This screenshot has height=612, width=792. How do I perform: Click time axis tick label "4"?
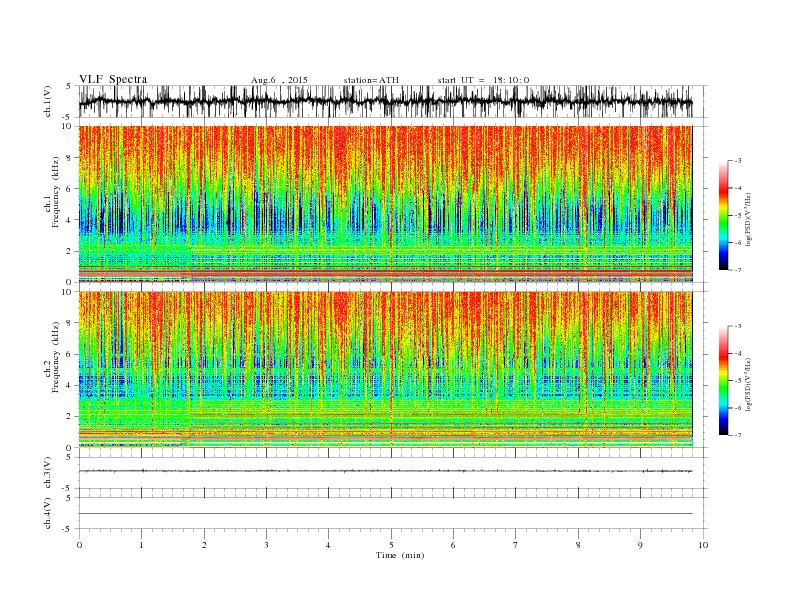[x=328, y=545]
